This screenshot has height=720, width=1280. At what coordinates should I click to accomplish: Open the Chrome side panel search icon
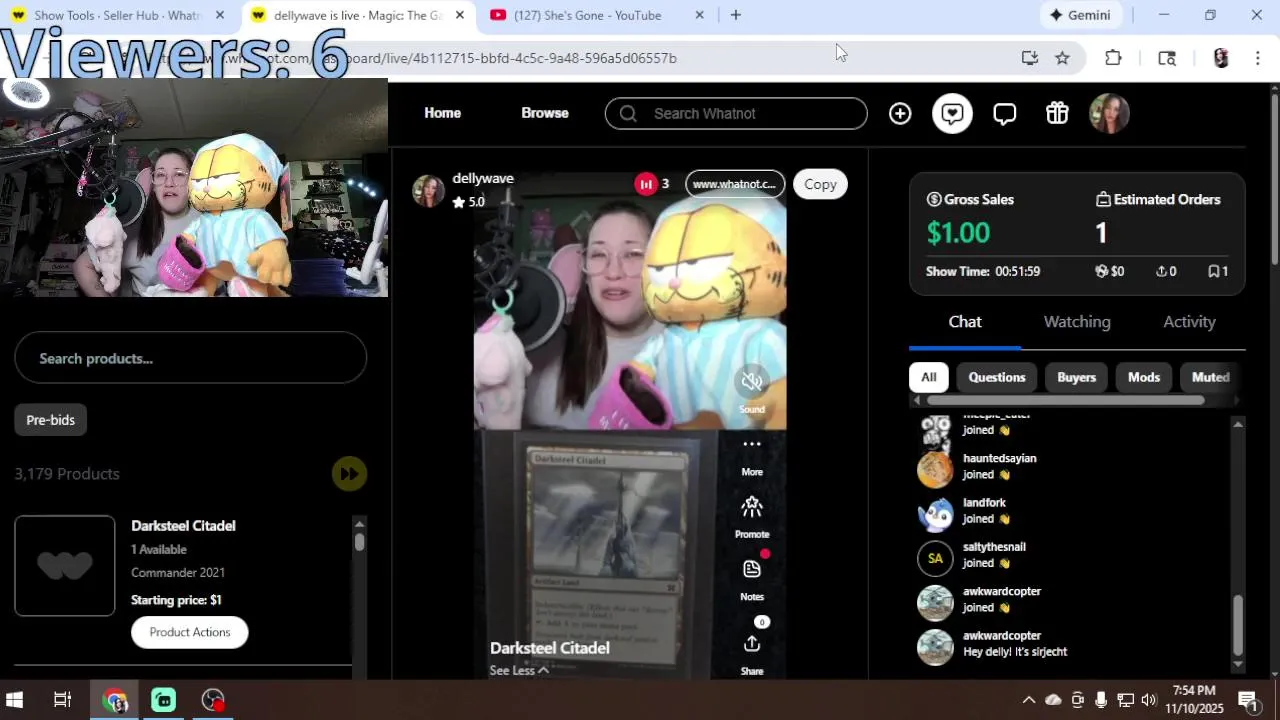[x=1166, y=58]
